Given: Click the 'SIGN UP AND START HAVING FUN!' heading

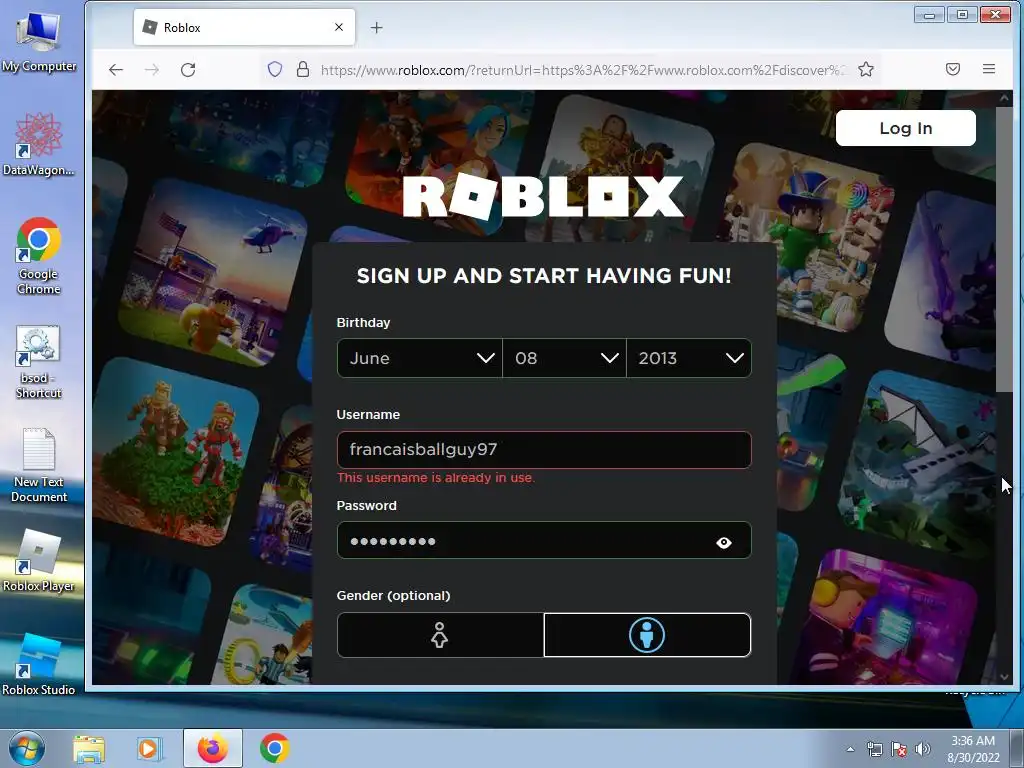Looking at the screenshot, I should click(544, 276).
